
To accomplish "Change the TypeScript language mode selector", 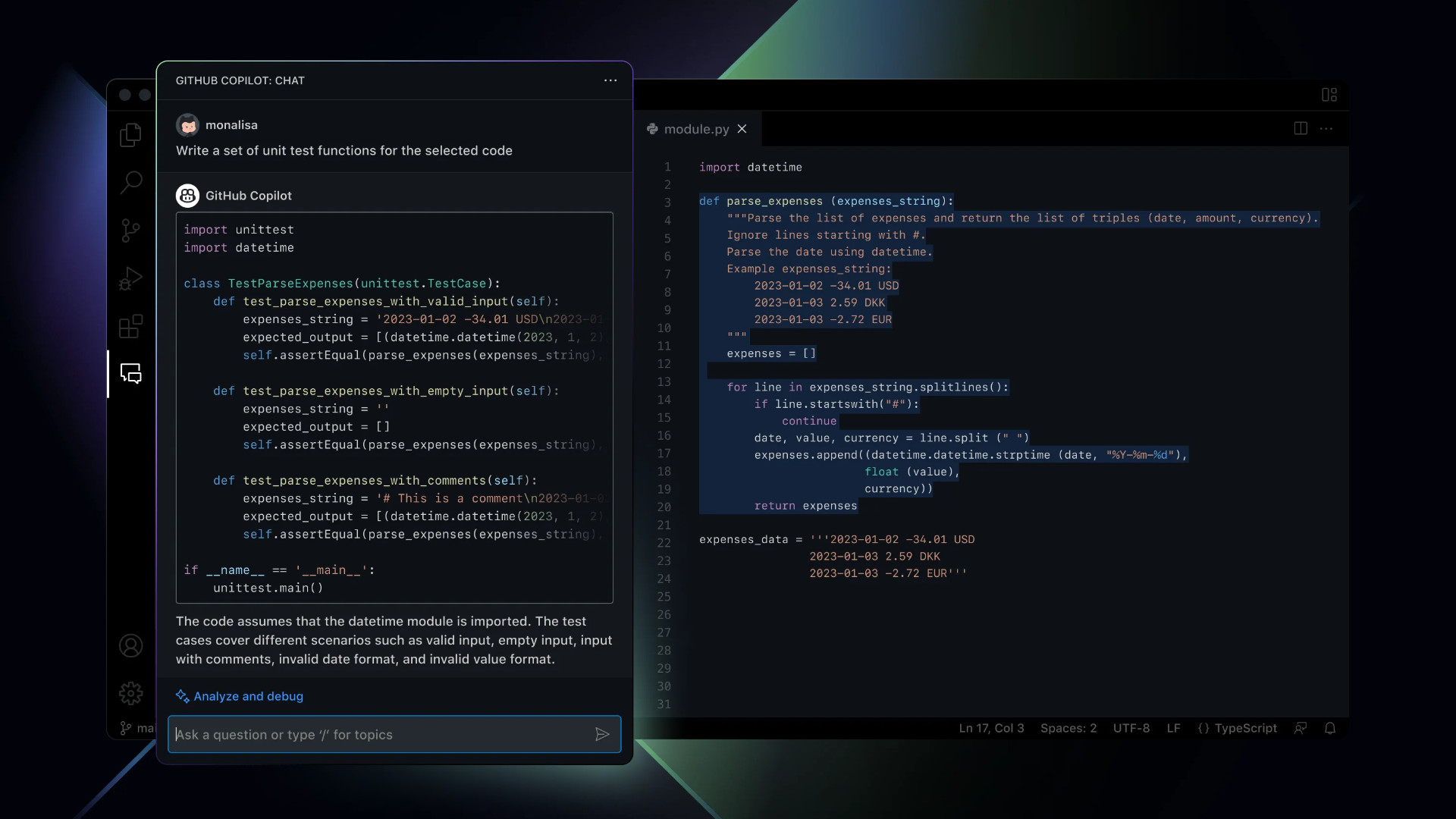I will point(1238,728).
